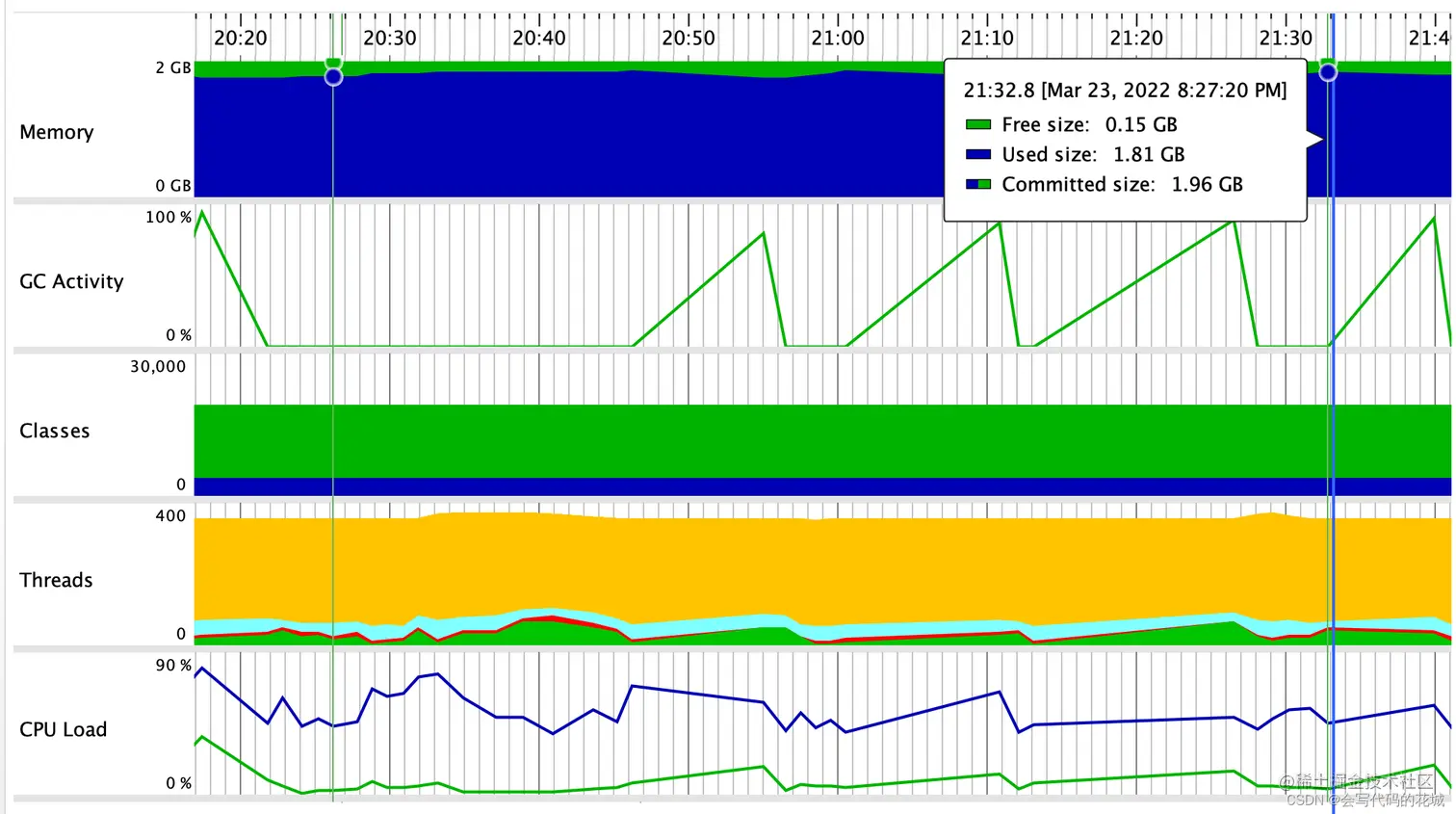Viewport: 1456px width, 814px height.
Task: Click the 21:30 time tick label
Action: tap(1286, 39)
